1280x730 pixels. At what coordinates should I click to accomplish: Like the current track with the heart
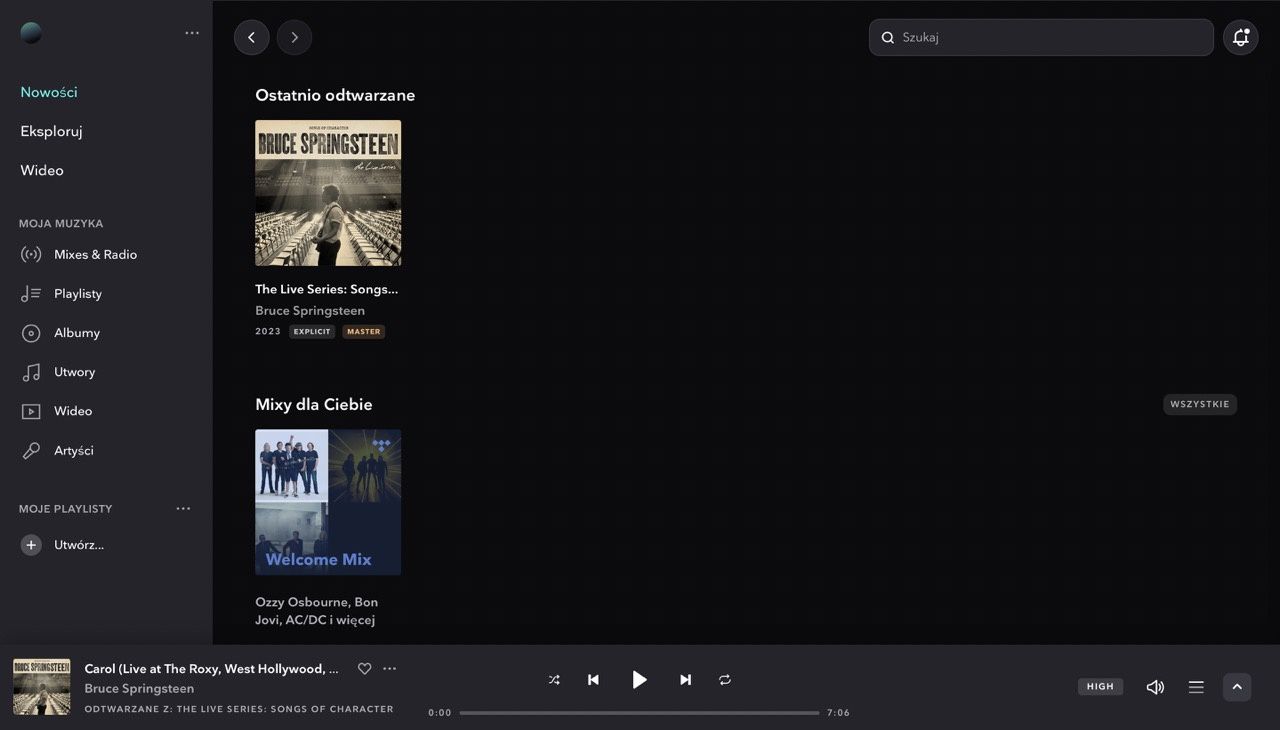tap(364, 668)
